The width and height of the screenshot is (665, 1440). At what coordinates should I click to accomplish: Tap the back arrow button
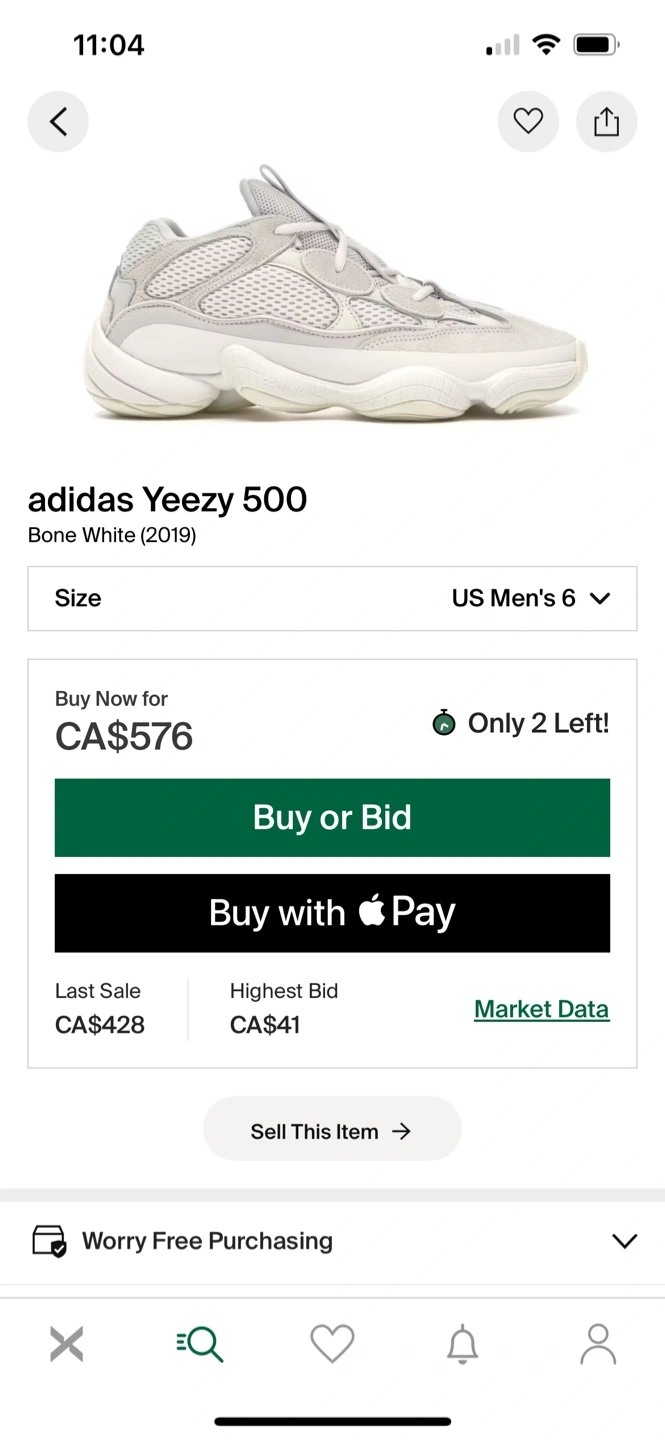[x=58, y=122]
